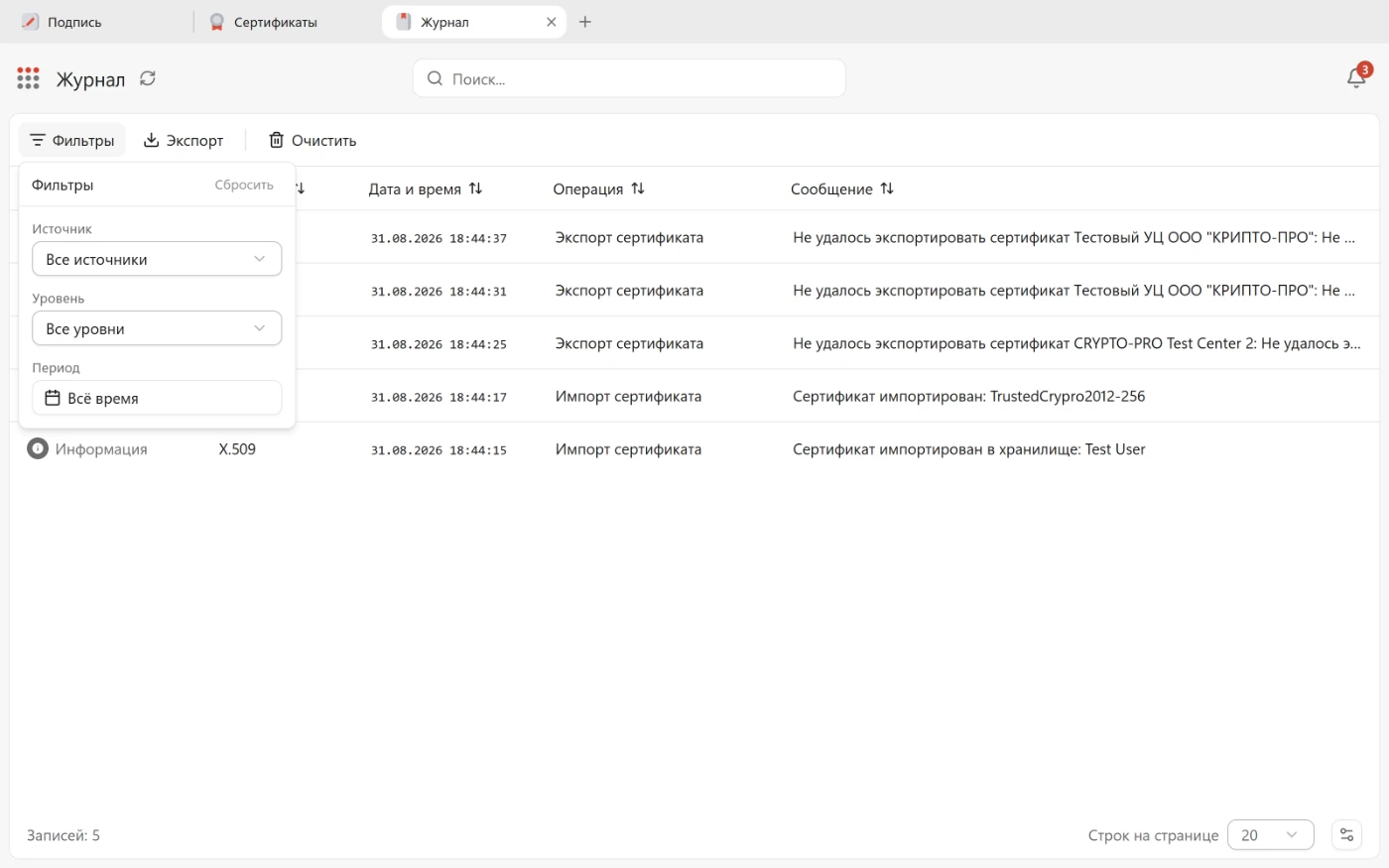Open the rows-per-page dropdown showing 20
1389x868 pixels.
[1270, 835]
